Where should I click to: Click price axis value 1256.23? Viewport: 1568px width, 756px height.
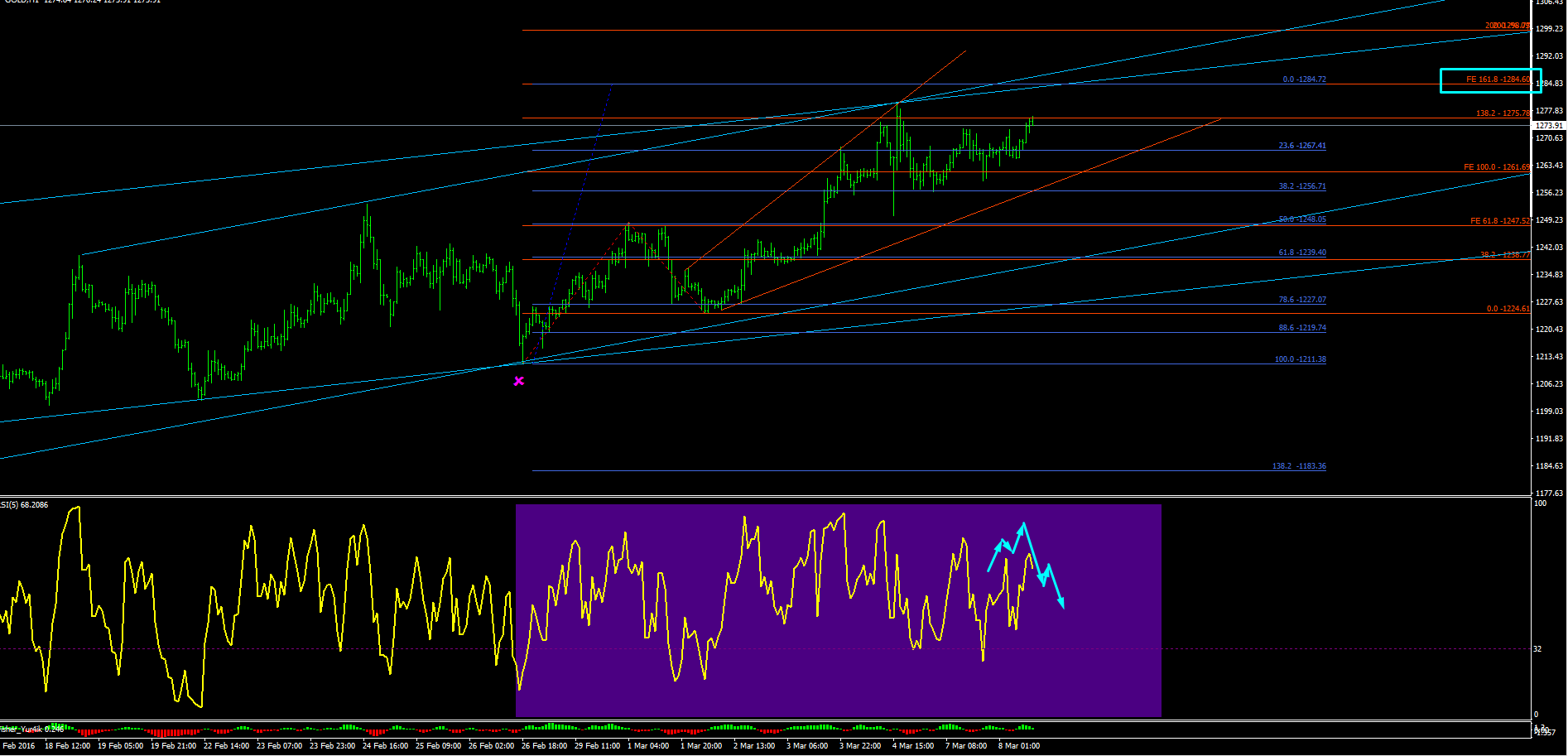[1549, 193]
